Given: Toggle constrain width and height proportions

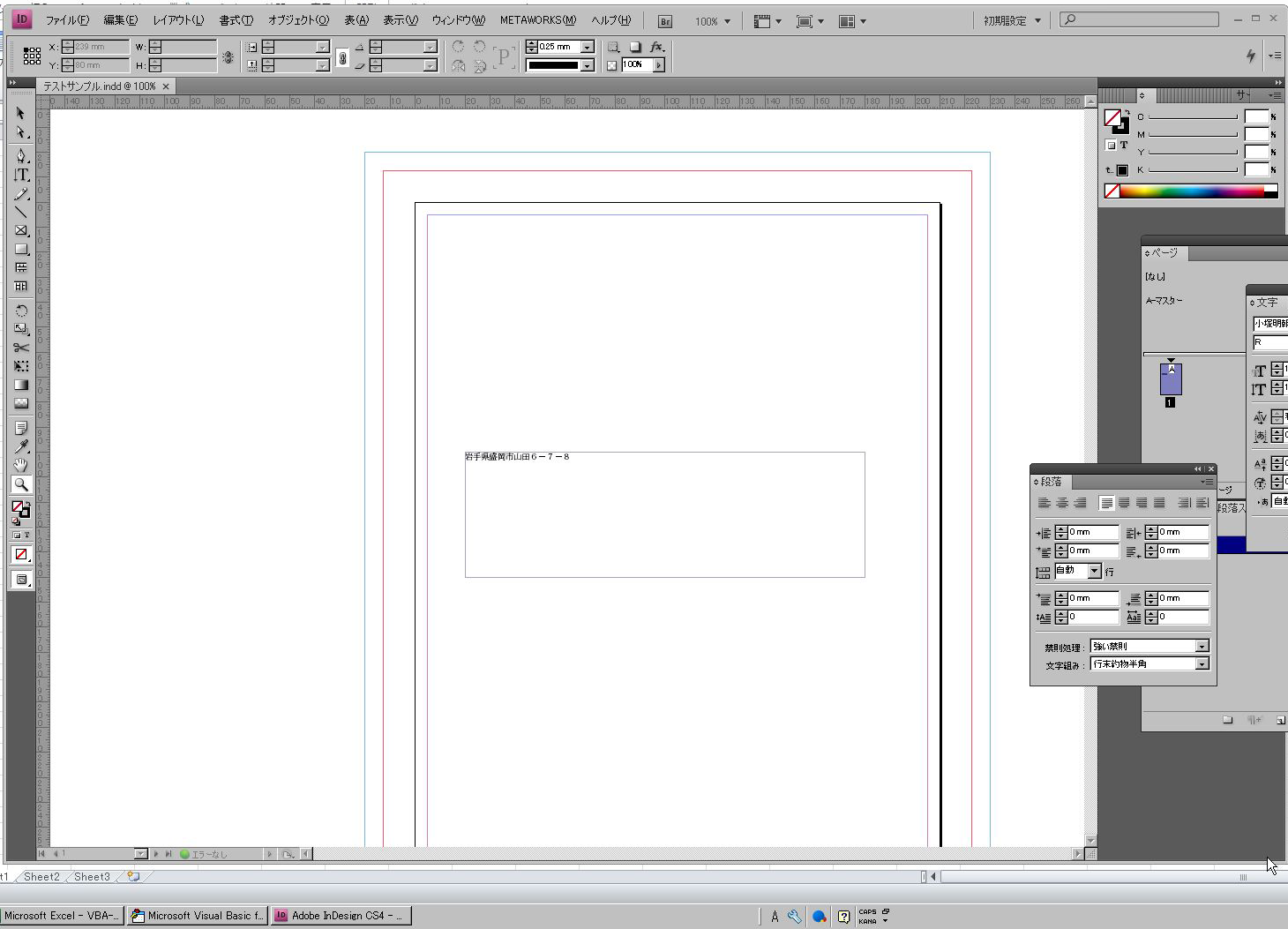Looking at the screenshot, I should pyautogui.click(x=228, y=56).
